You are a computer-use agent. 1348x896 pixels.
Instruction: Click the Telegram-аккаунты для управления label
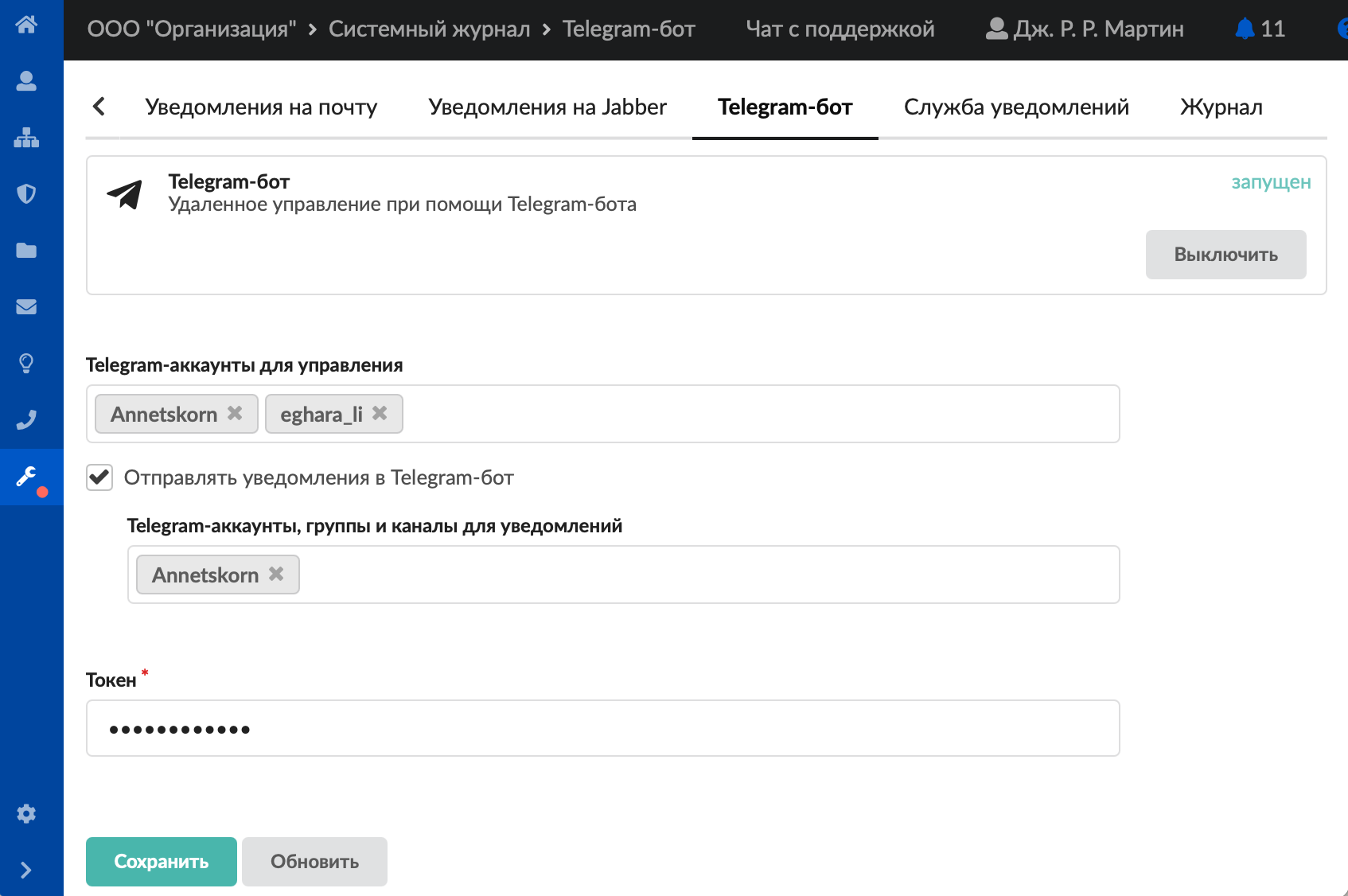point(244,365)
